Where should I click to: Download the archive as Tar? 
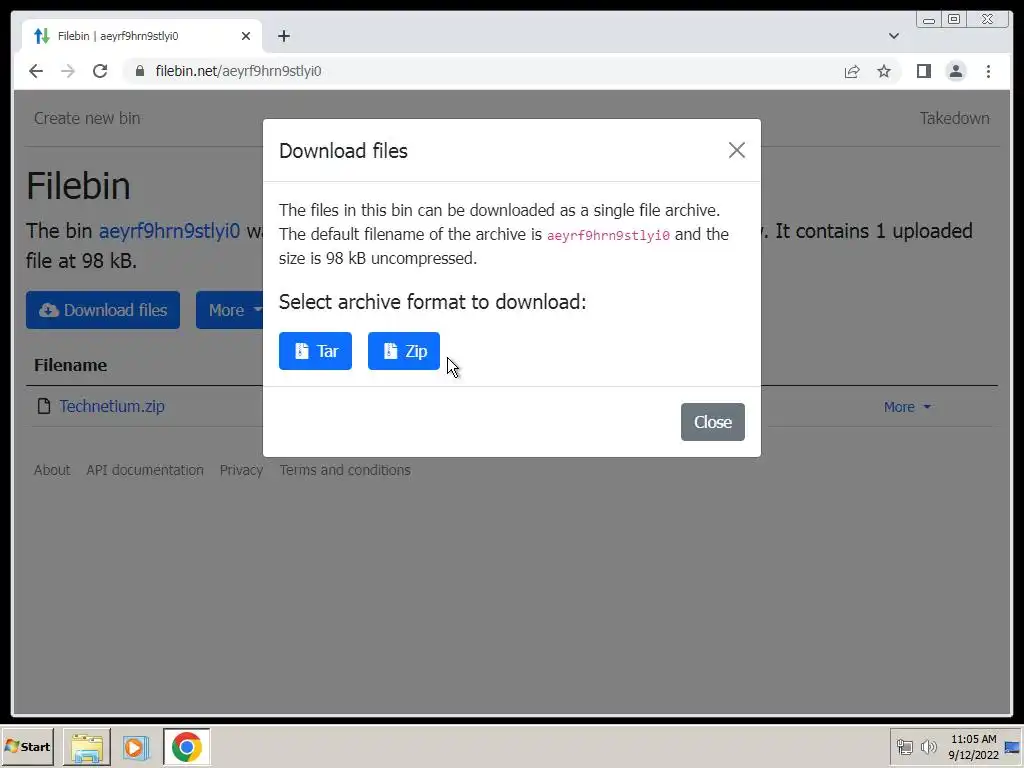click(315, 351)
